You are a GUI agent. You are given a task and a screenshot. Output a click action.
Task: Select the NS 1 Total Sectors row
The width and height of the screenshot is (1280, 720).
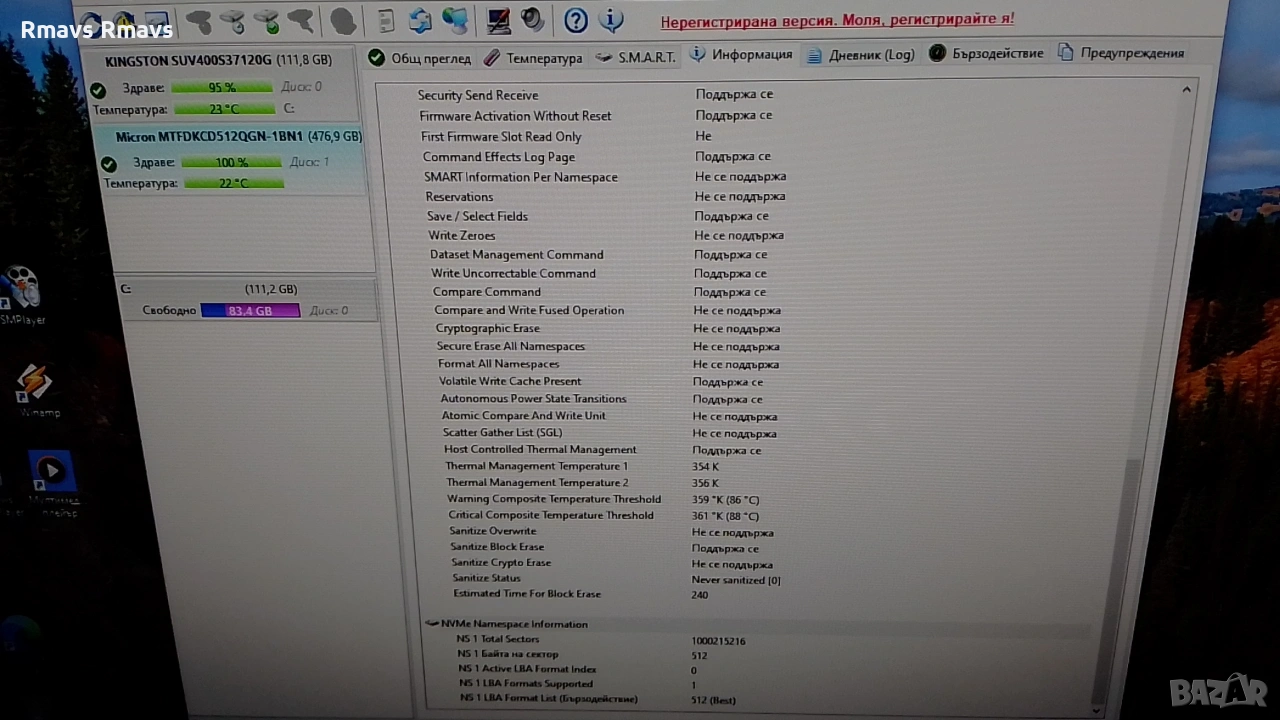601,640
